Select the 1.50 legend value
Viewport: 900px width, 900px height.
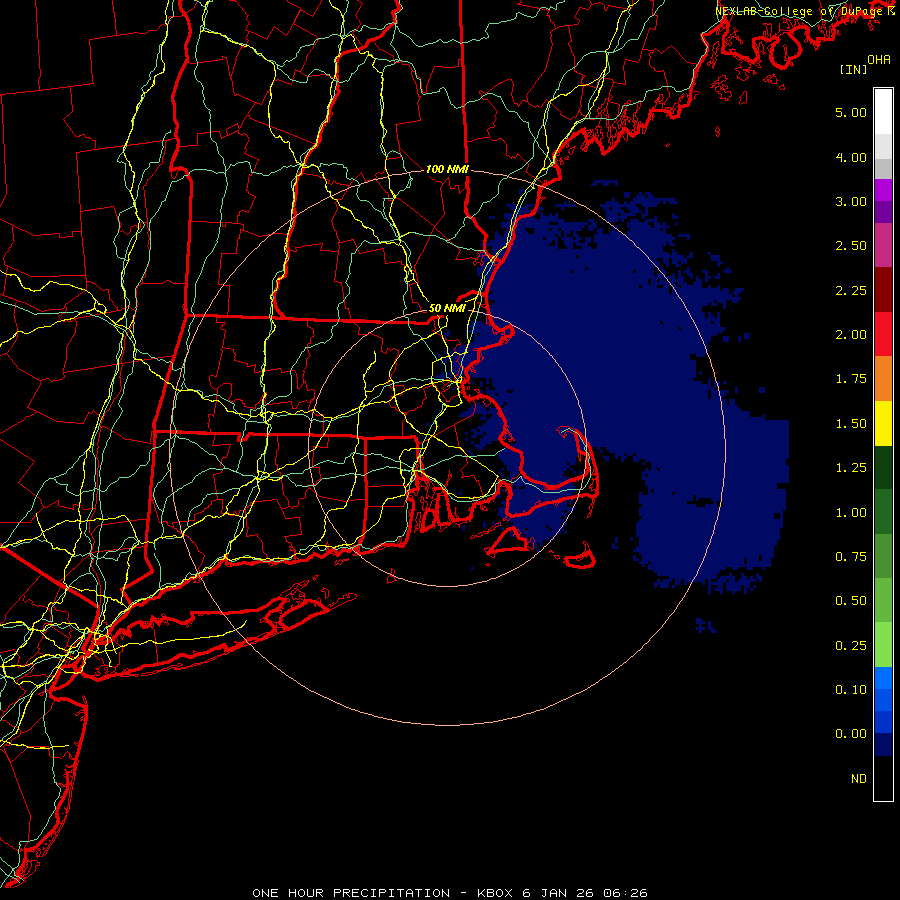(x=851, y=424)
